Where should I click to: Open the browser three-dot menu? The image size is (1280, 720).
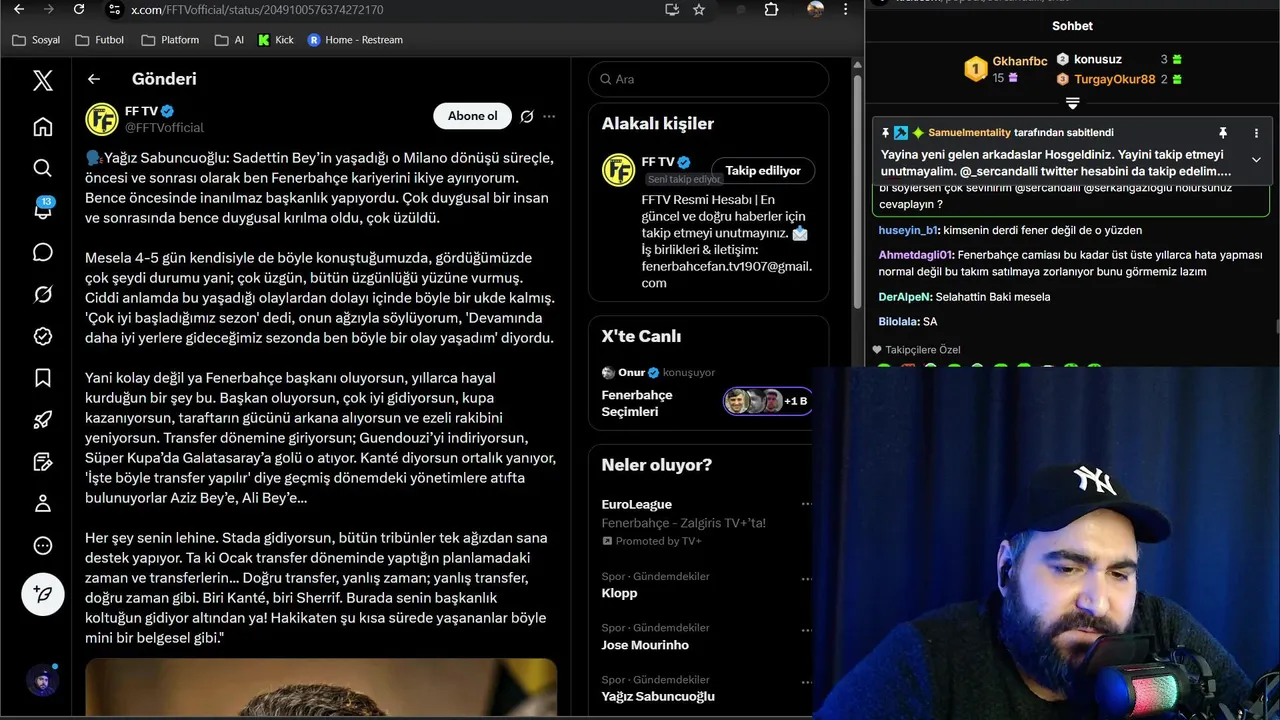pyautogui.click(x=846, y=9)
